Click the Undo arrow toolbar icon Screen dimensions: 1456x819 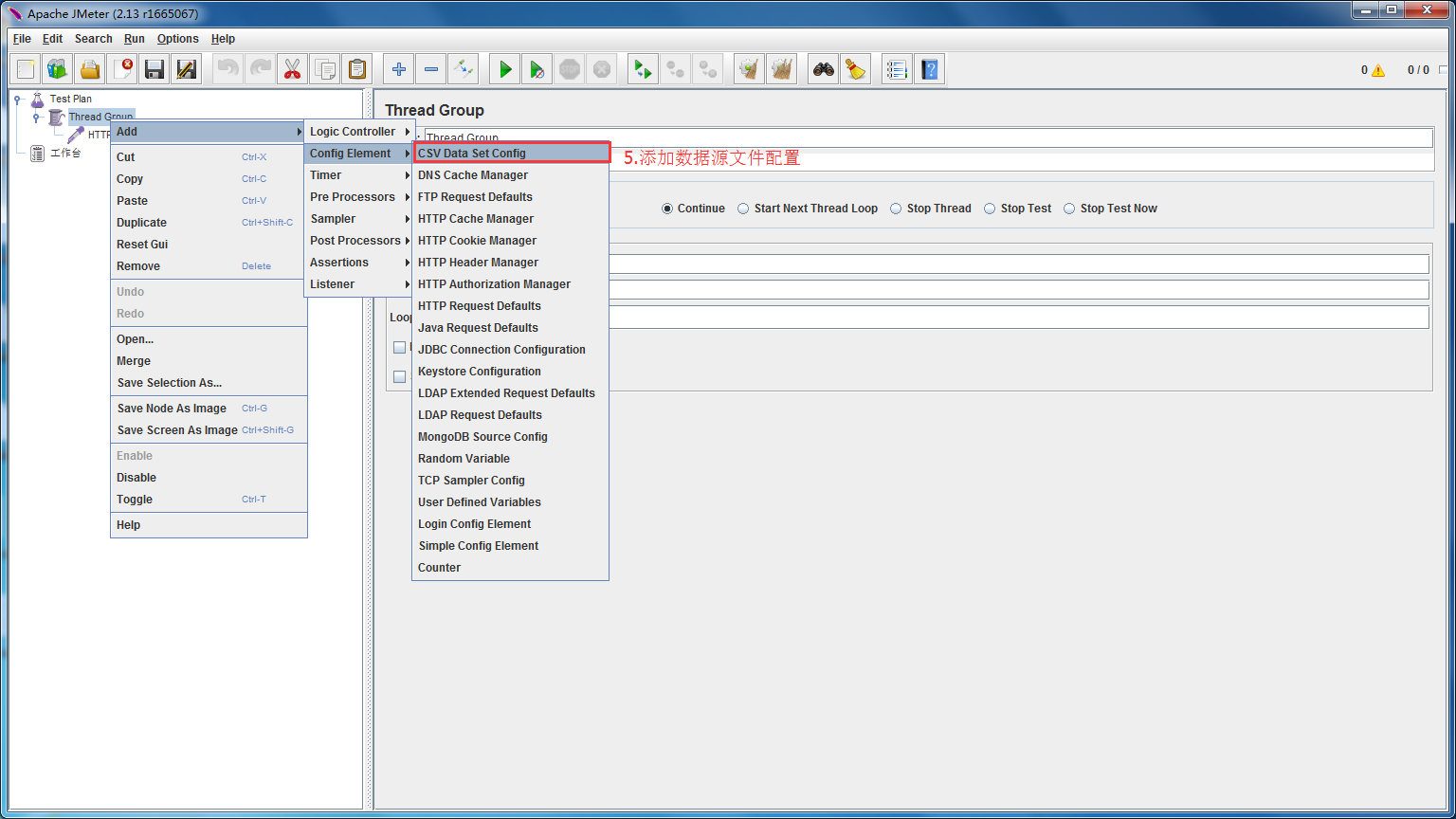click(228, 69)
